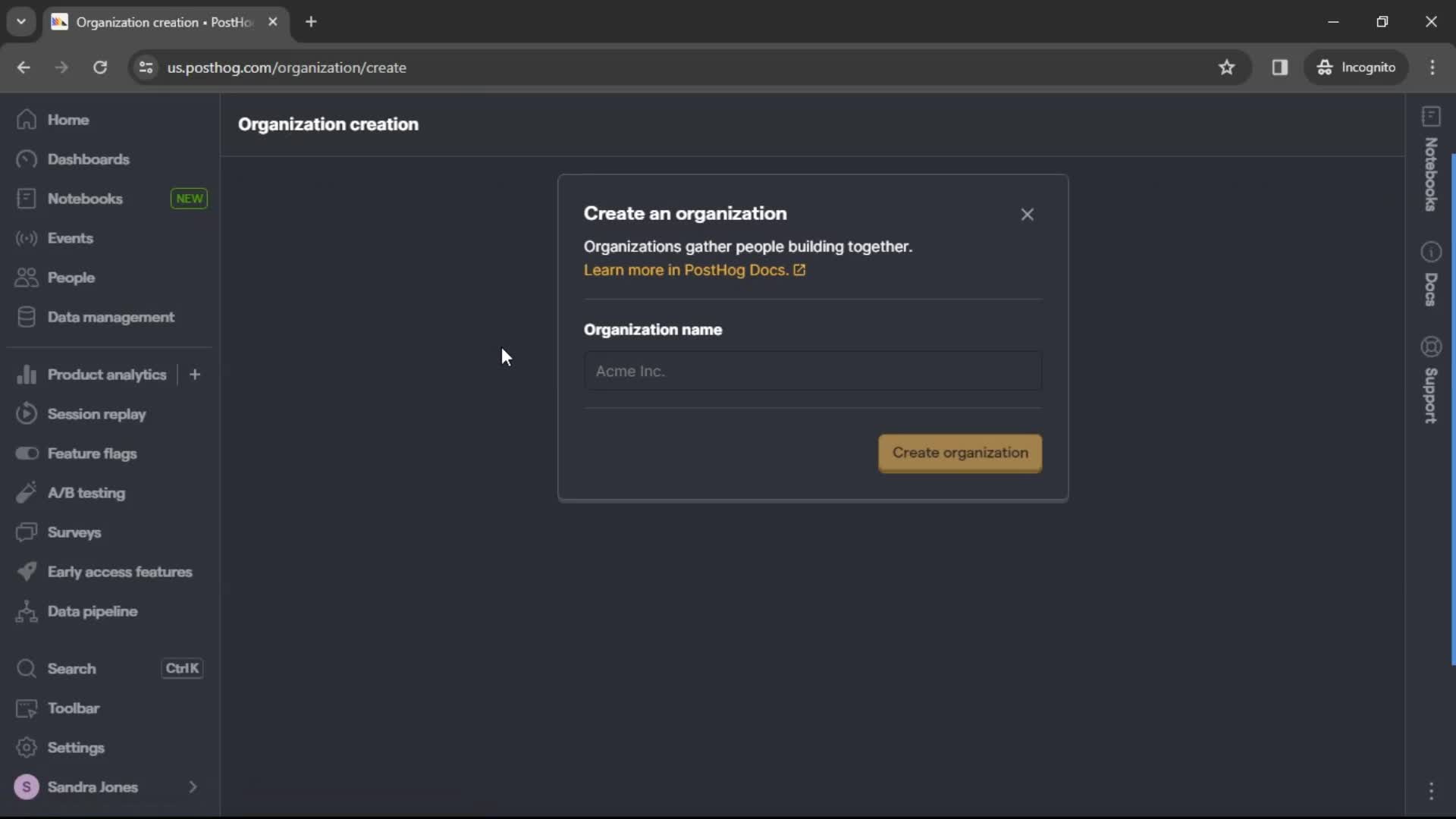Expand Product analytics options

point(195,374)
